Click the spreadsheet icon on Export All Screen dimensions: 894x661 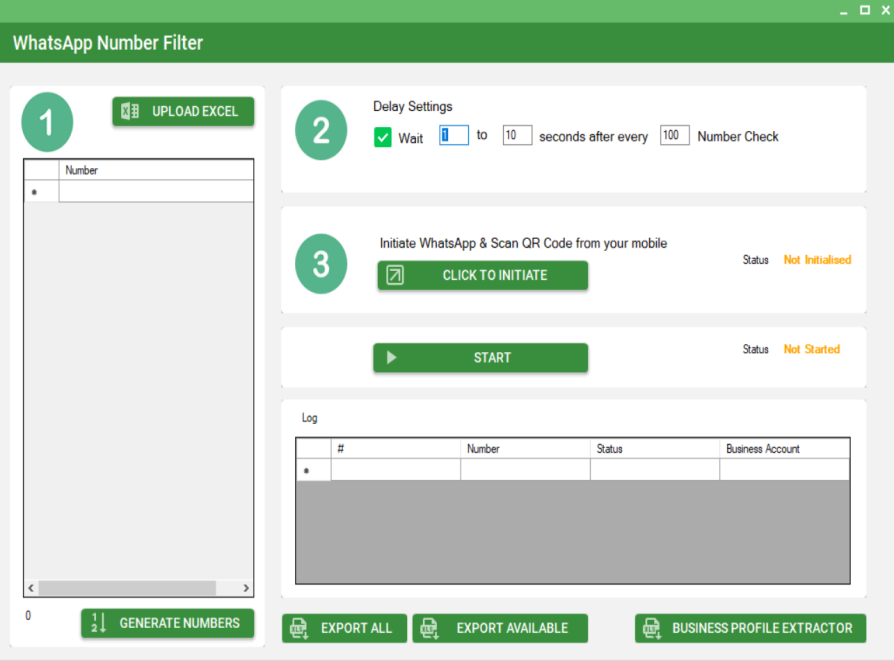pos(299,628)
